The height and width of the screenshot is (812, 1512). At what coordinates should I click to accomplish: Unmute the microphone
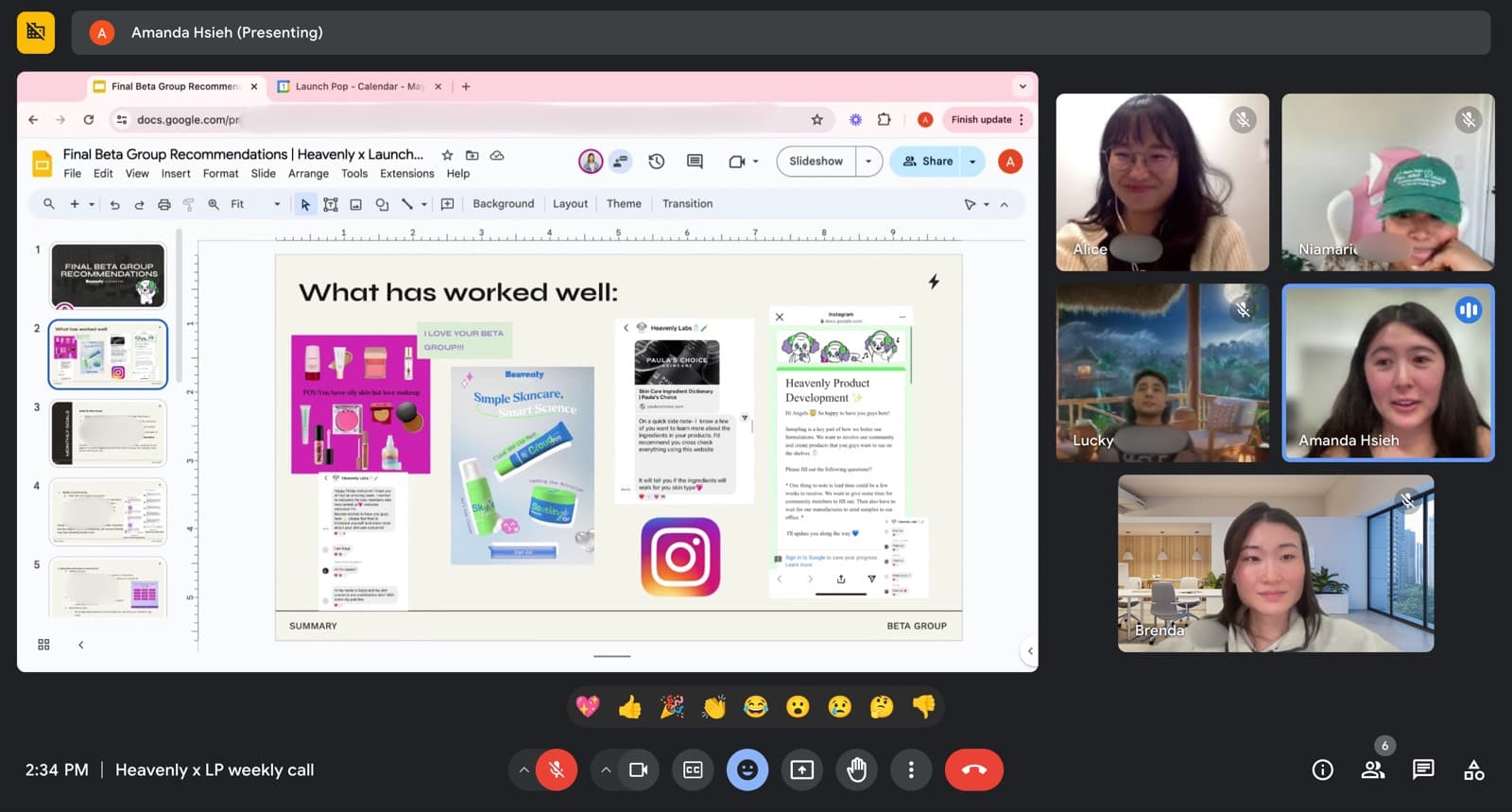557,769
